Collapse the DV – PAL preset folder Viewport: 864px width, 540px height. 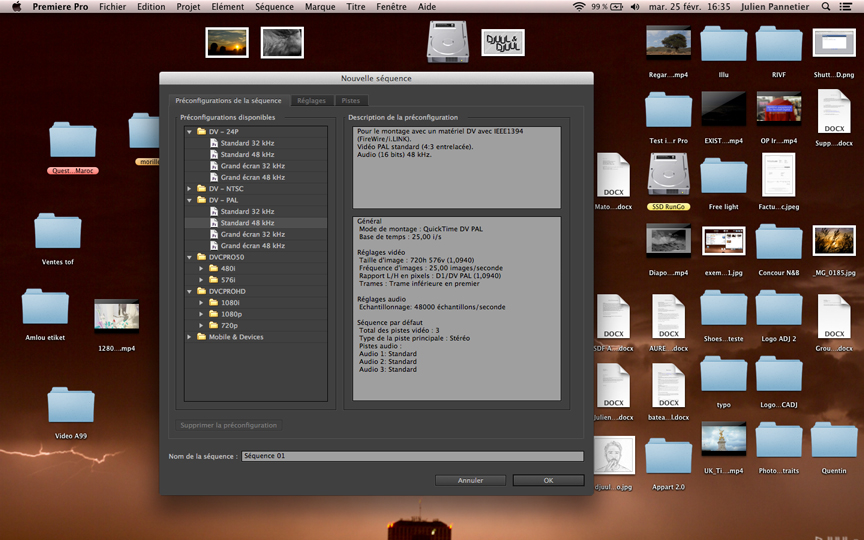[190, 200]
